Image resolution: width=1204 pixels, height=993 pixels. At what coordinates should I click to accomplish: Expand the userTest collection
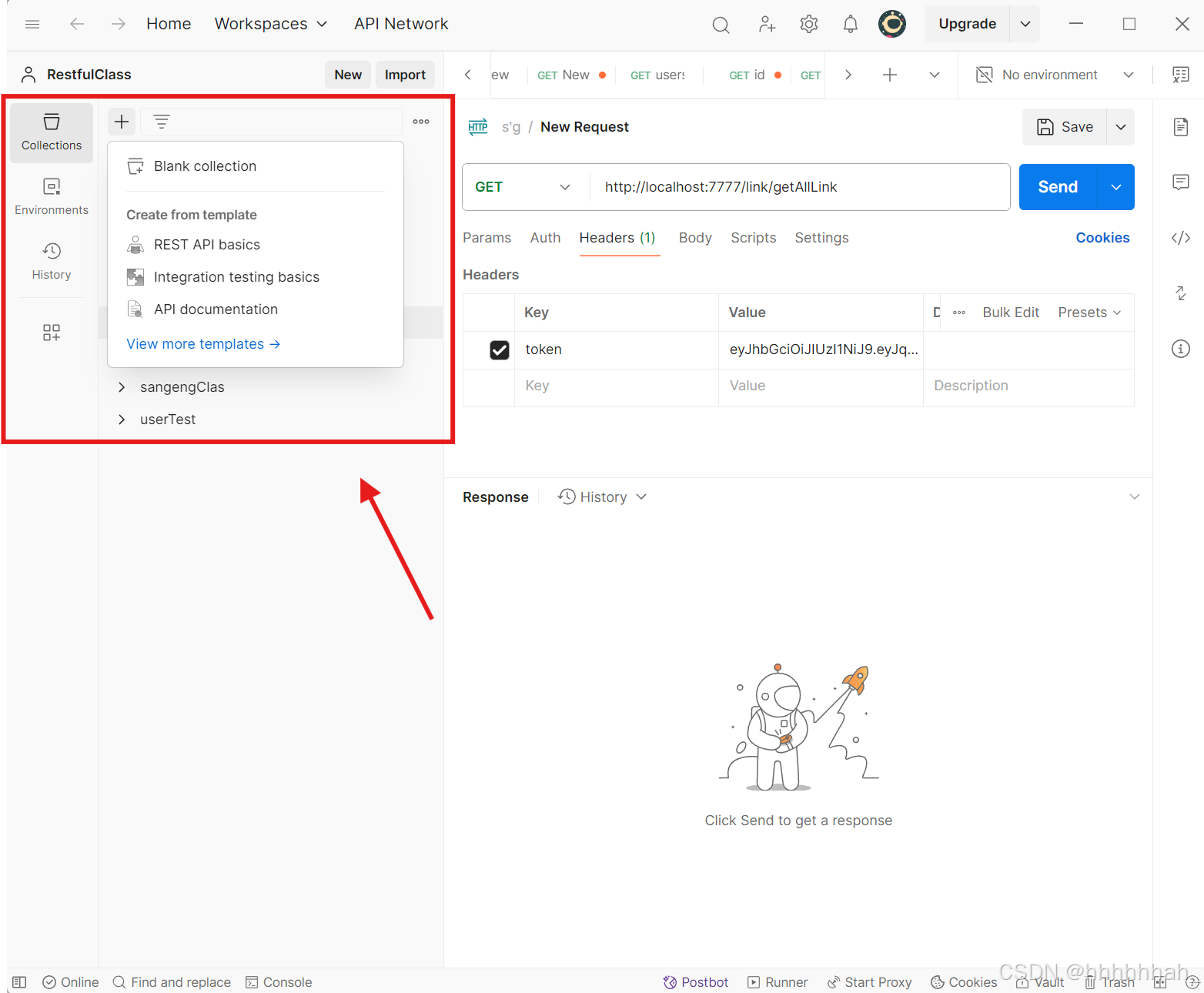click(122, 420)
